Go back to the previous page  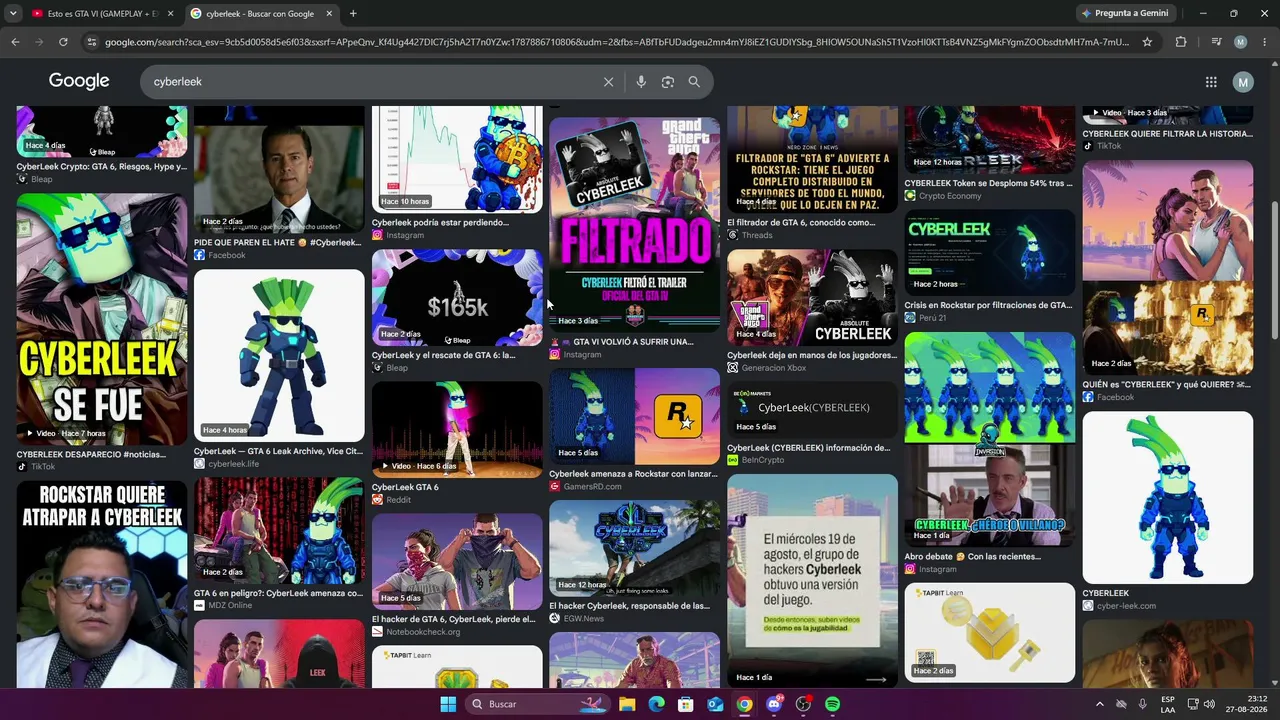(x=15, y=42)
